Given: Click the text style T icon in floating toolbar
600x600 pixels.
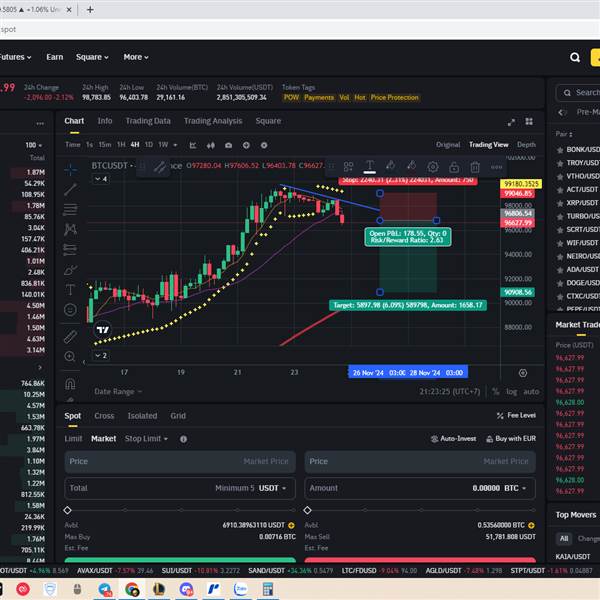Looking at the screenshot, I should (370, 166).
